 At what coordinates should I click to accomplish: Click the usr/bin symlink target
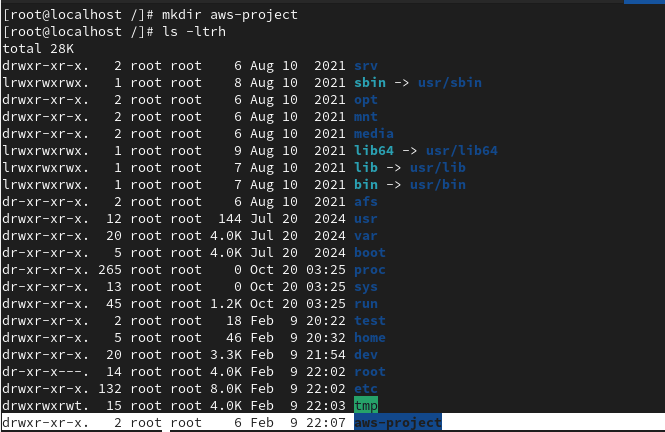pyautogui.click(x=438, y=184)
